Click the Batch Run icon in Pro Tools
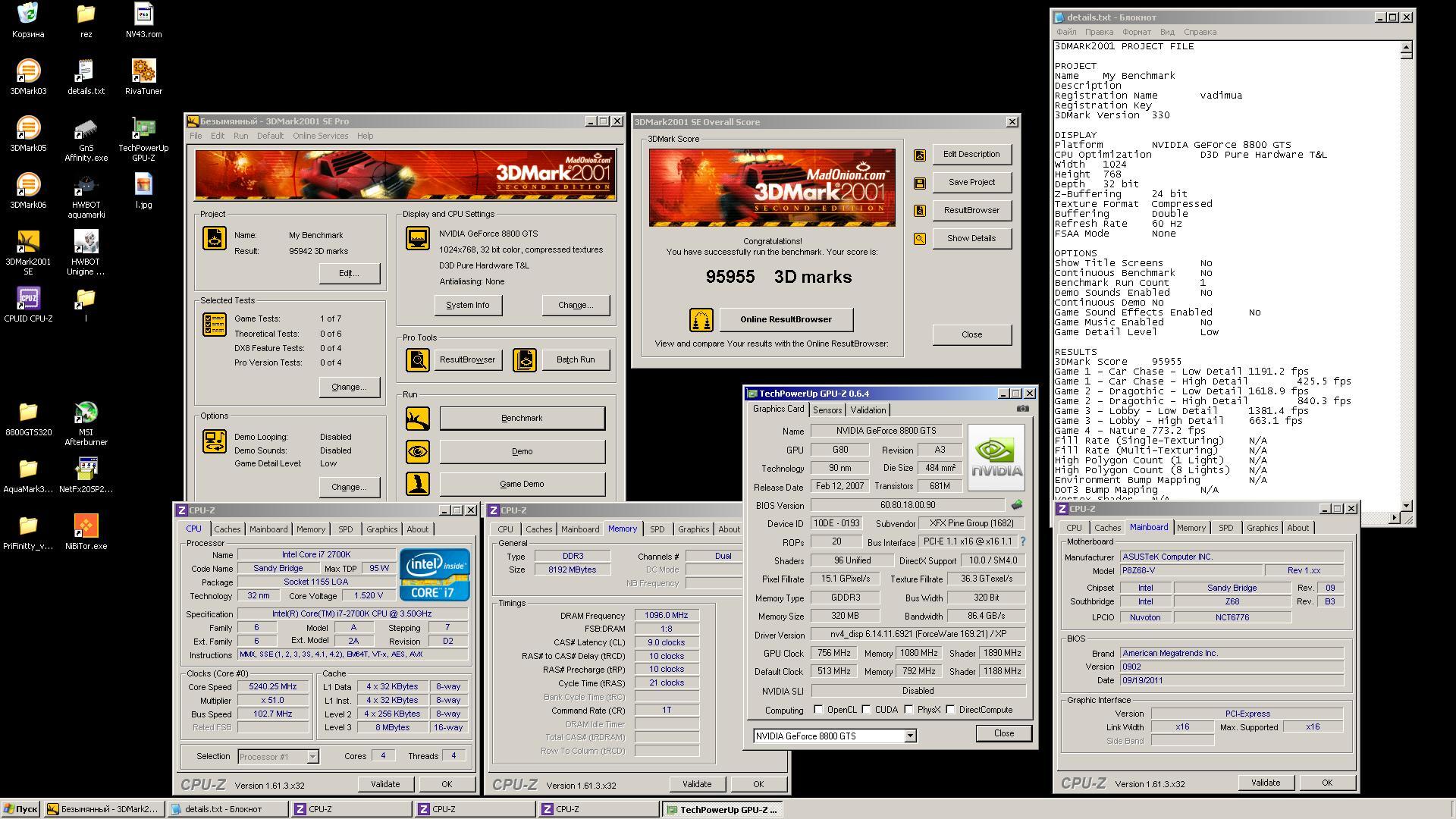1456x819 pixels. 524,360
